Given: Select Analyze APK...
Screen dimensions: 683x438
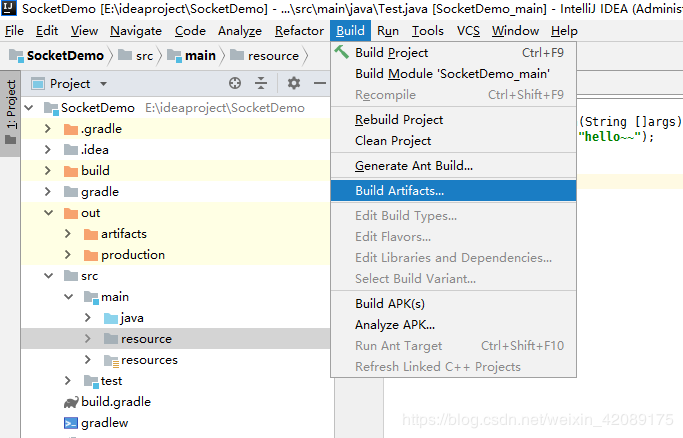Looking at the screenshot, I should tap(453, 325).
